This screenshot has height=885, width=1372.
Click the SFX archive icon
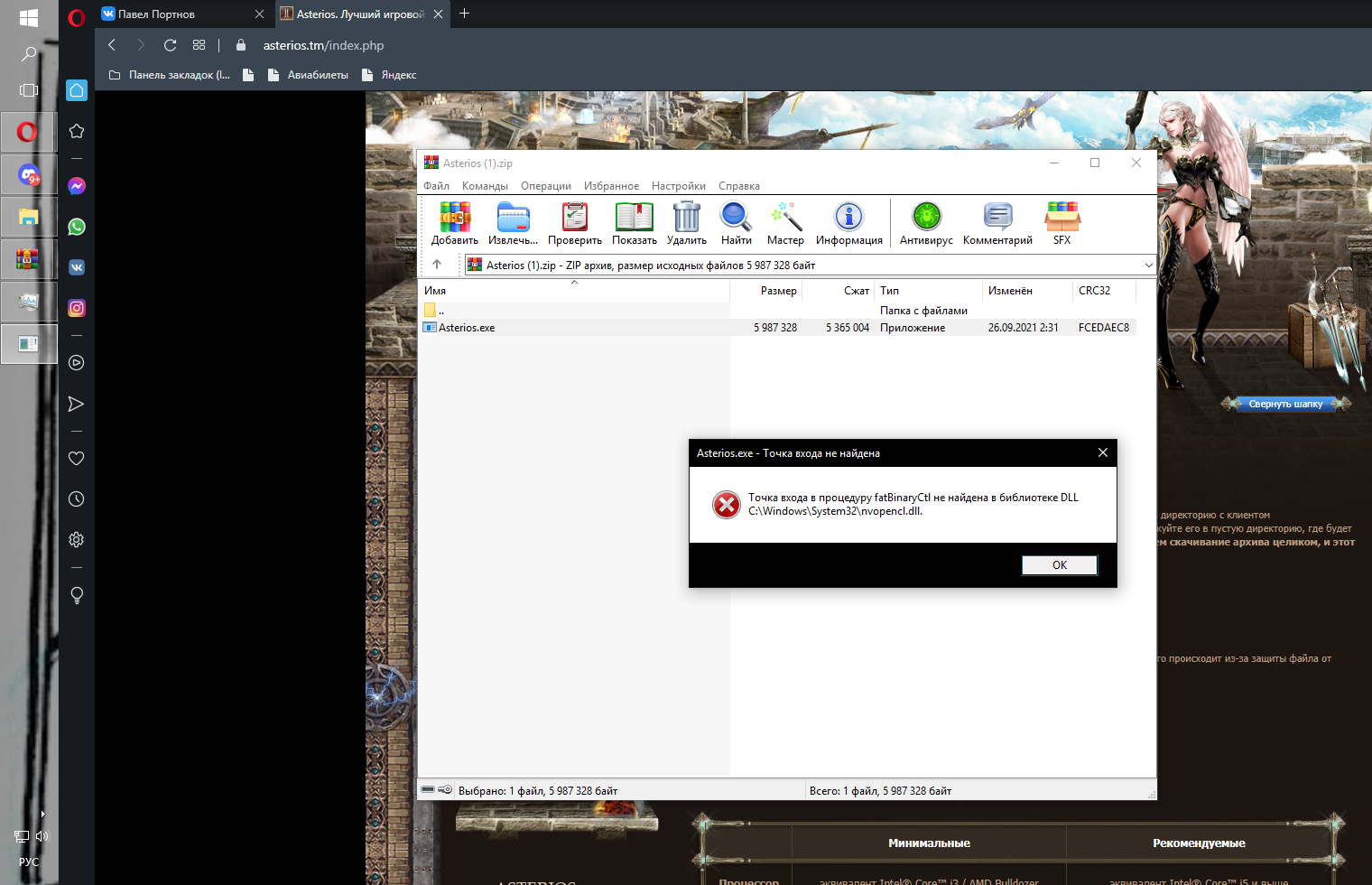tap(1062, 223)
